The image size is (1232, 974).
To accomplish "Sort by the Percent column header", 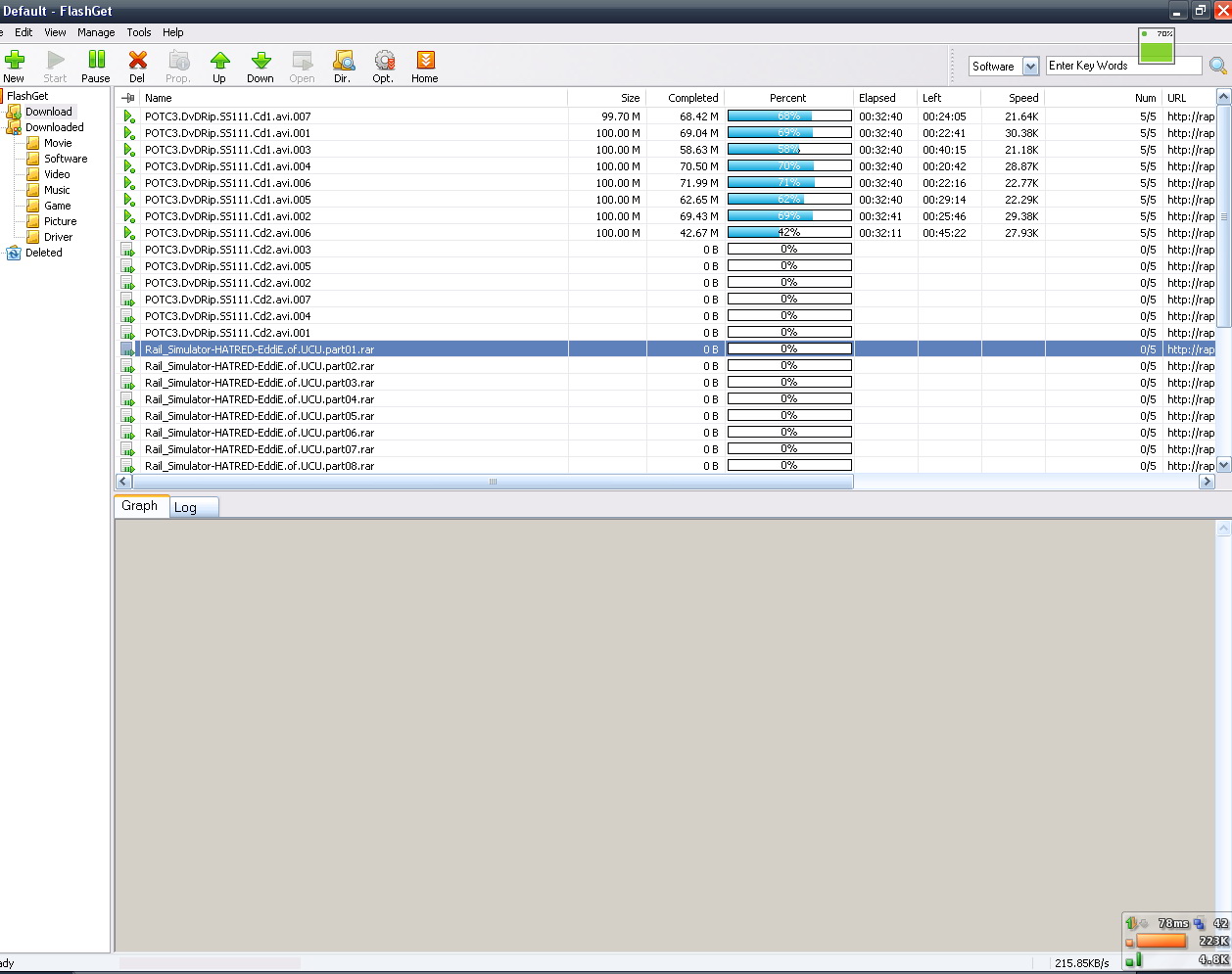I will pyautogui.click(x=789, y=98).
